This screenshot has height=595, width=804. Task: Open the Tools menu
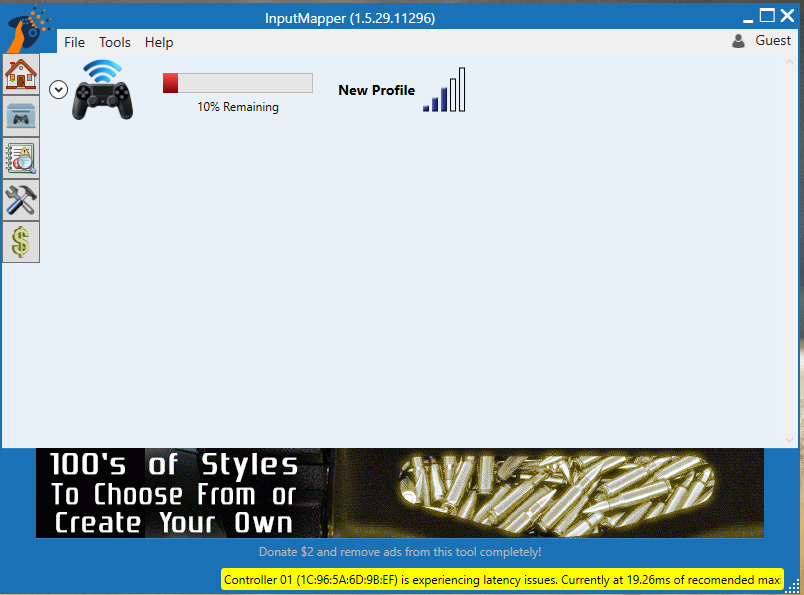point(115,42)
